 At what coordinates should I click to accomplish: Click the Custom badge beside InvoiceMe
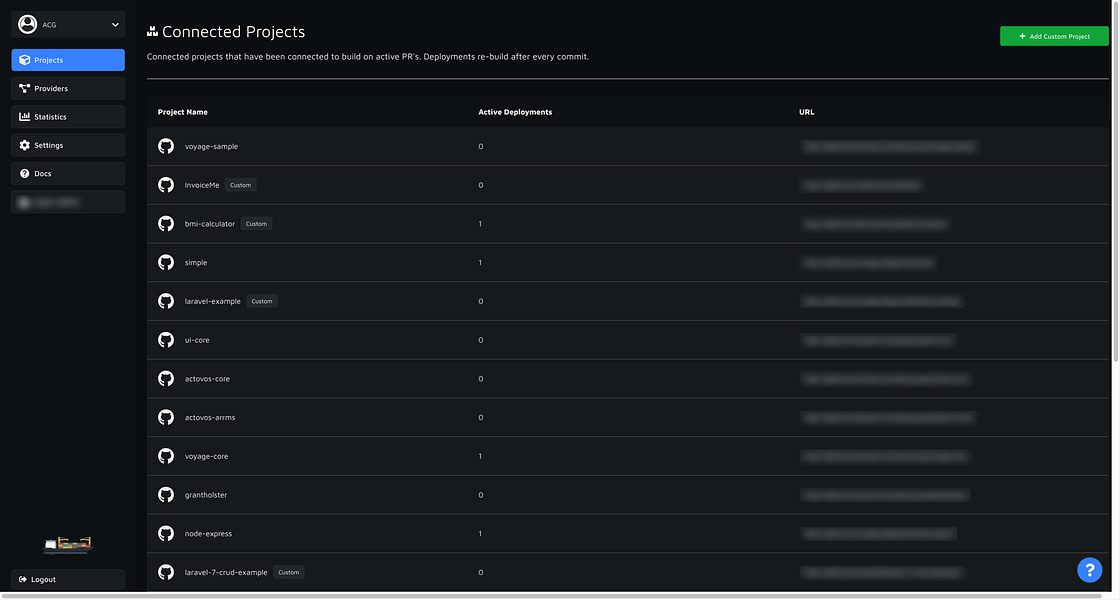[x=241, y=185]
